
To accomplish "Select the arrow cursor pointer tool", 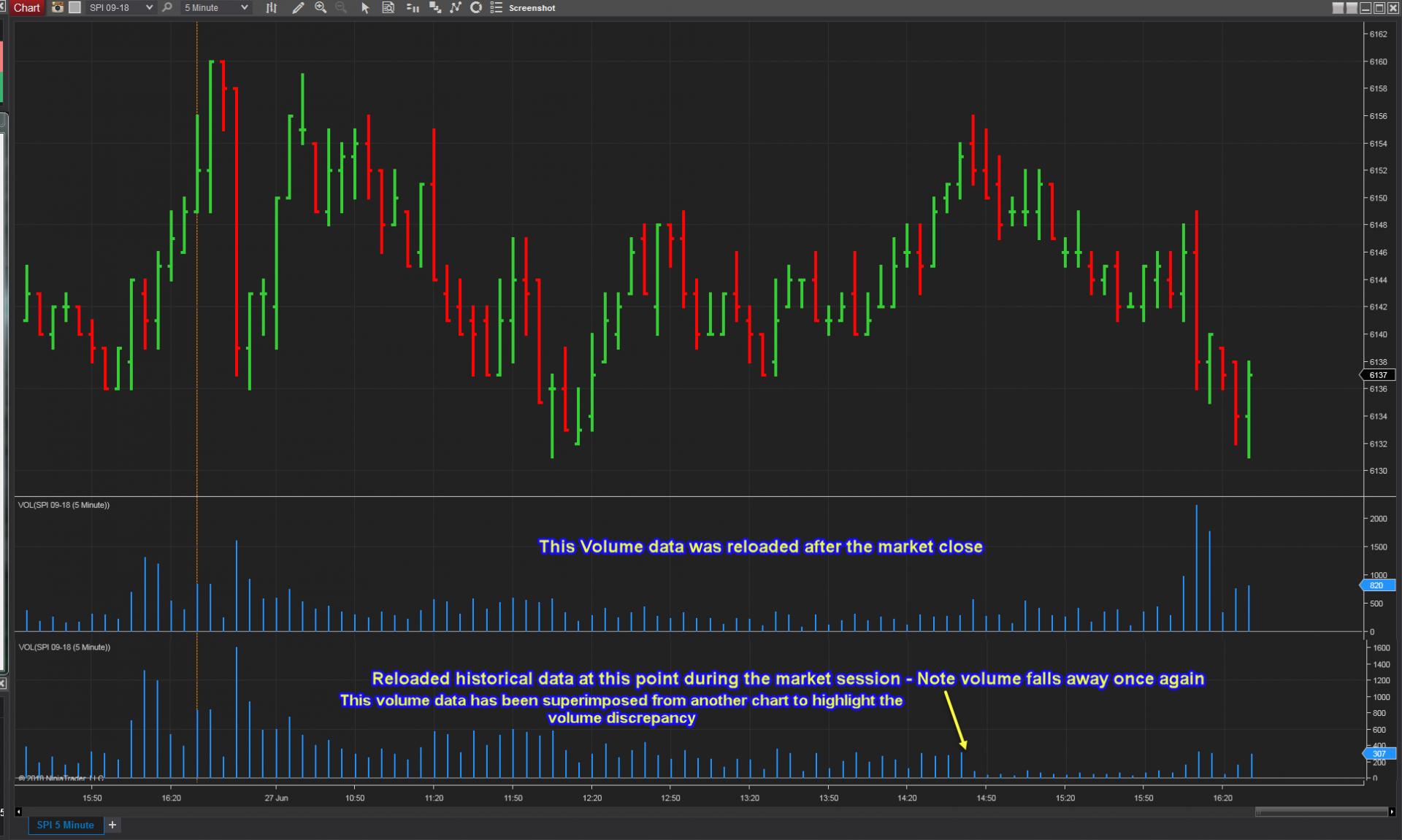I will coord(365,8).
